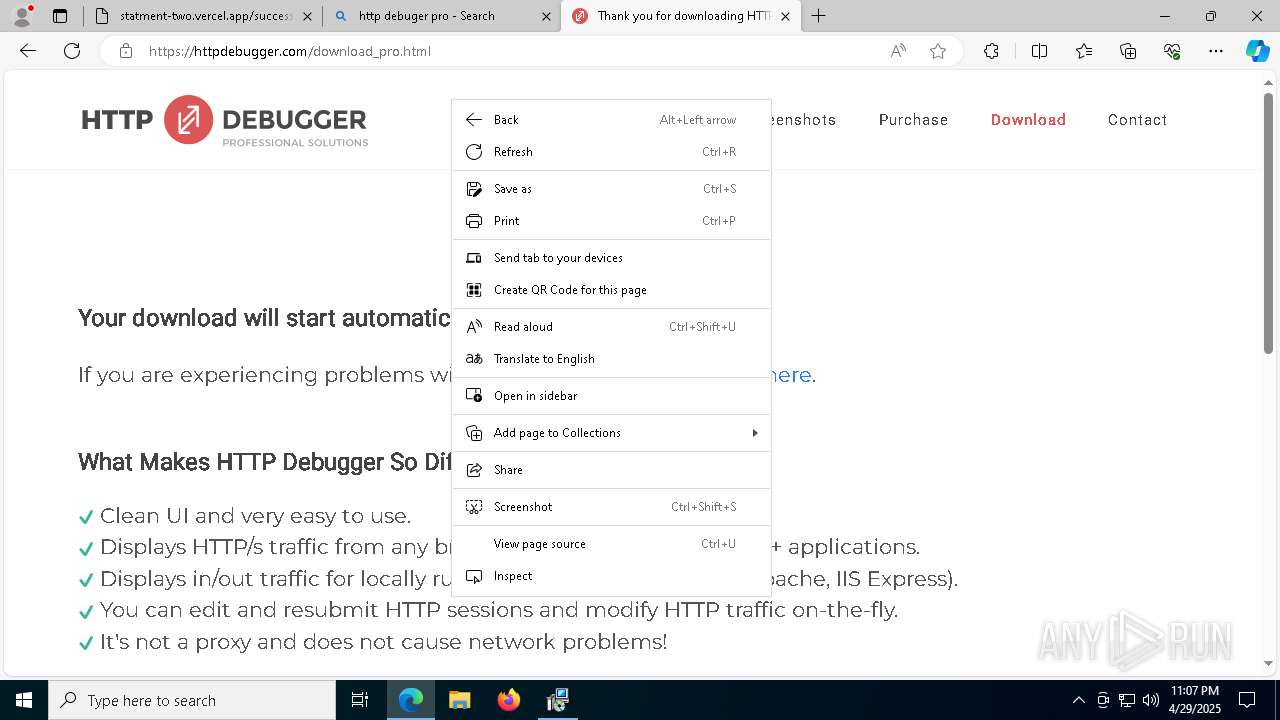Close the Thank you for downloading tab

tap(785, 16)
